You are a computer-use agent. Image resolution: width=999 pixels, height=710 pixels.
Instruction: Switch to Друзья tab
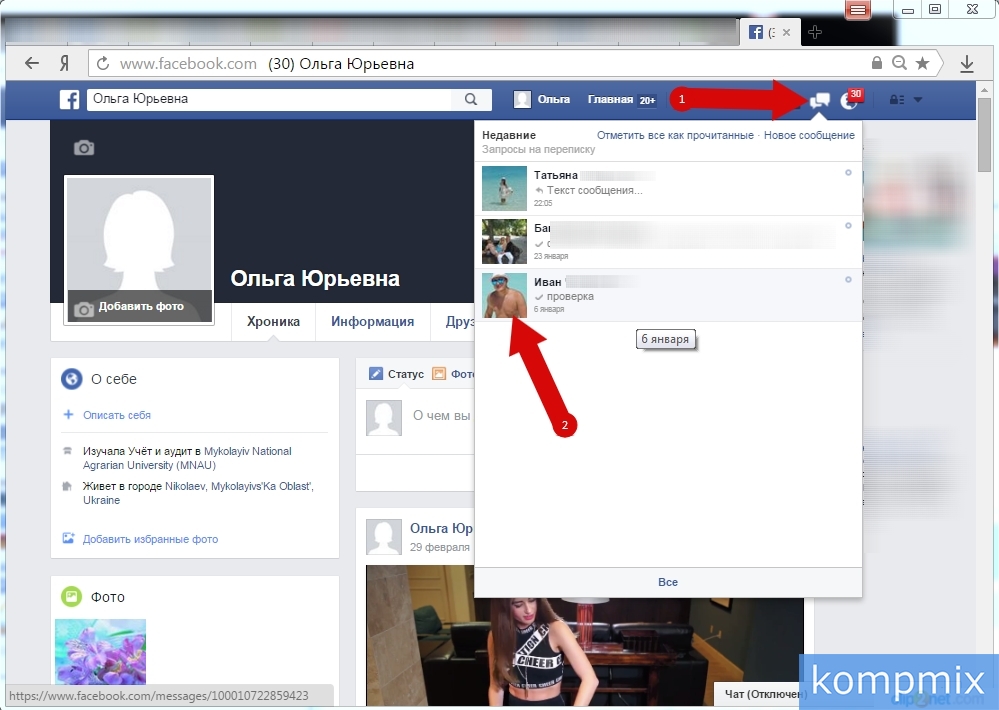[x=459, y=322]
